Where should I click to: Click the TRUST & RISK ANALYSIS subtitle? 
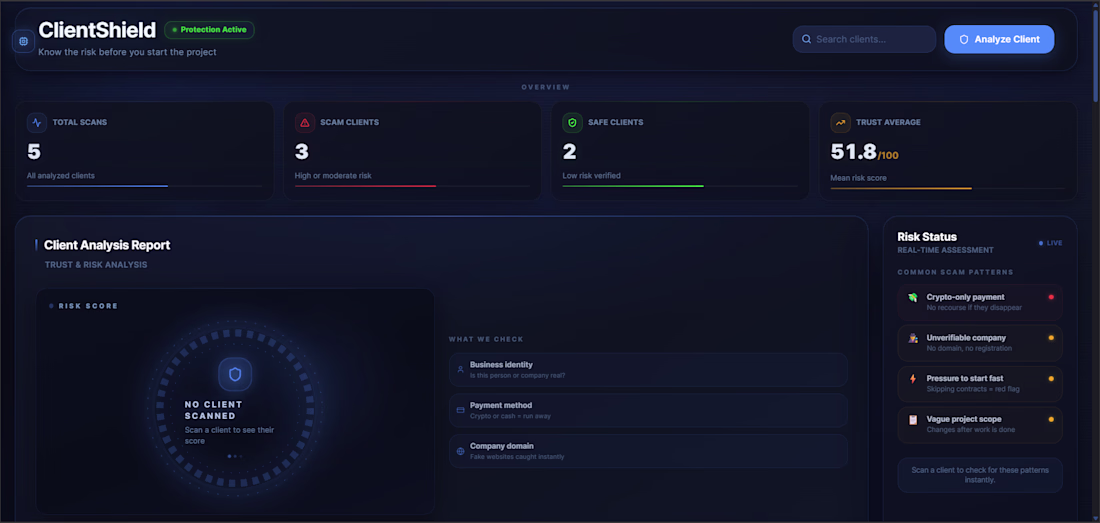pos(96,265)
